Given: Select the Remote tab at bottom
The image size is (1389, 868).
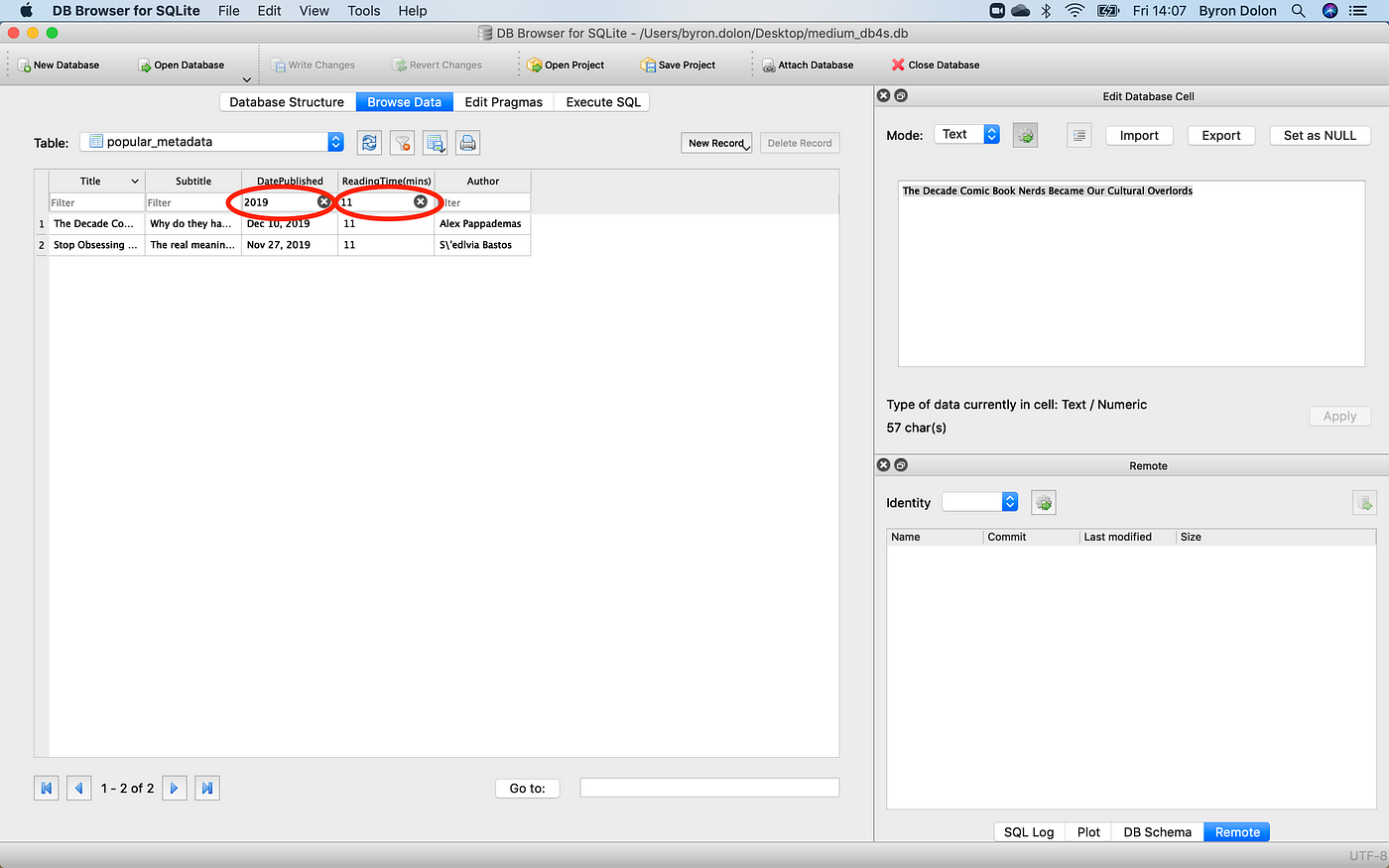Looking at the screenshot, I should pyautogui.click(x=1237, y=832).
